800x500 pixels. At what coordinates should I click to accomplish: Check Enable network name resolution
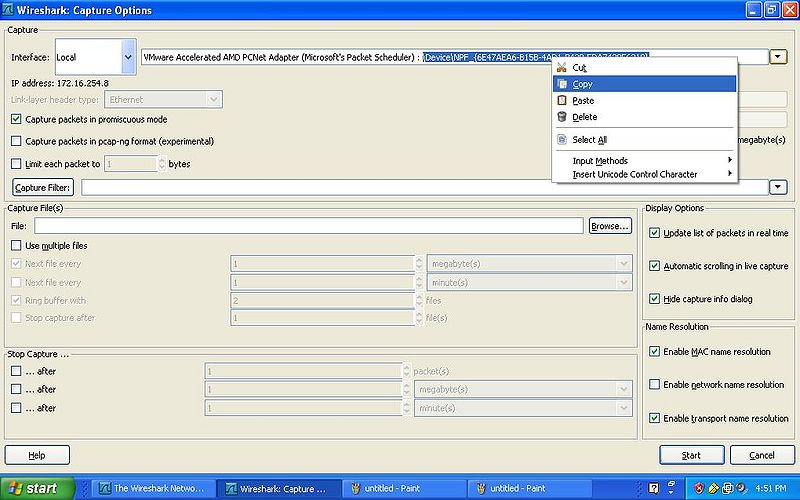click(654, 385)
